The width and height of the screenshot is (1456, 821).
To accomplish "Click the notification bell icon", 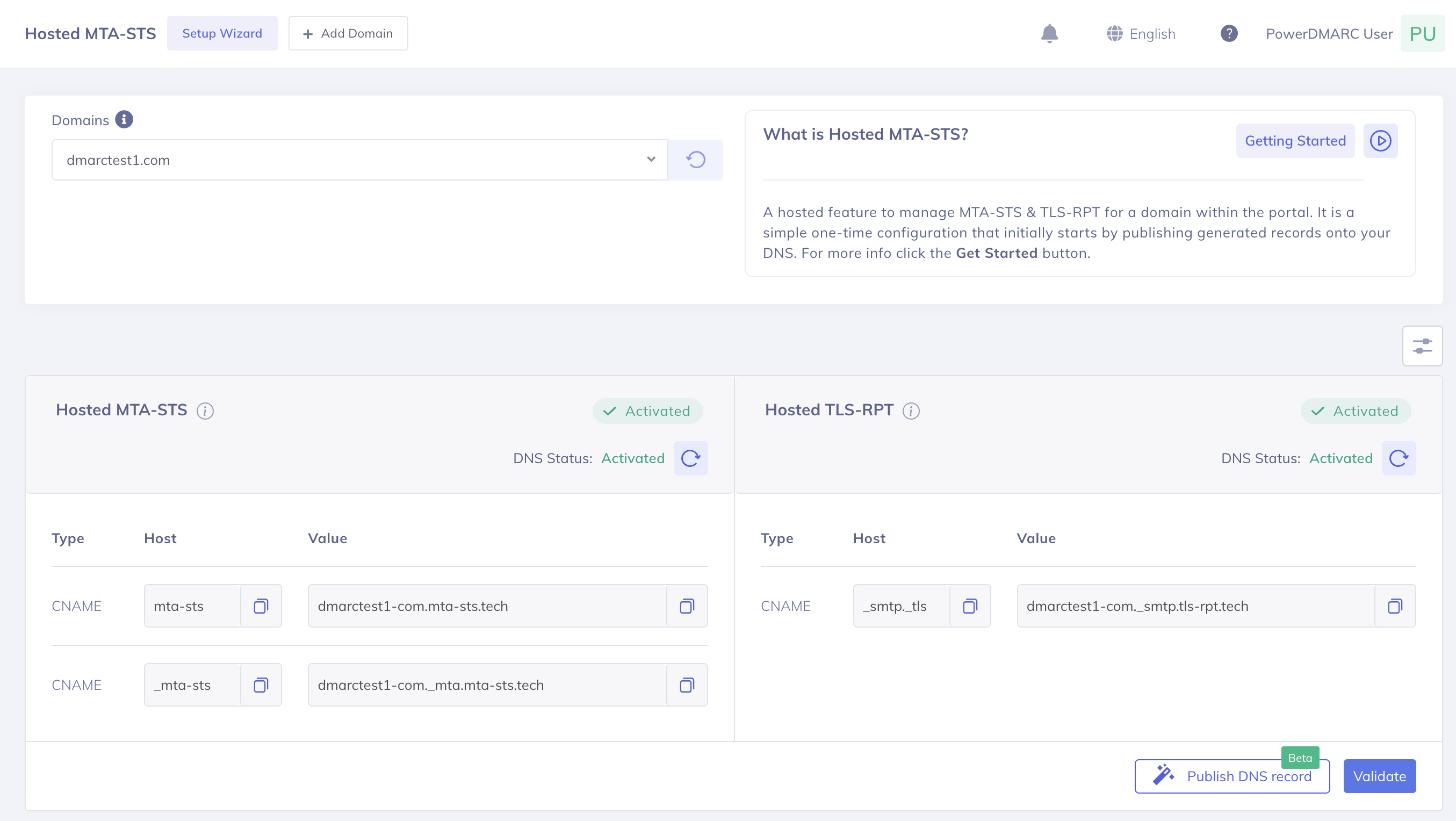I will 1049,34.
